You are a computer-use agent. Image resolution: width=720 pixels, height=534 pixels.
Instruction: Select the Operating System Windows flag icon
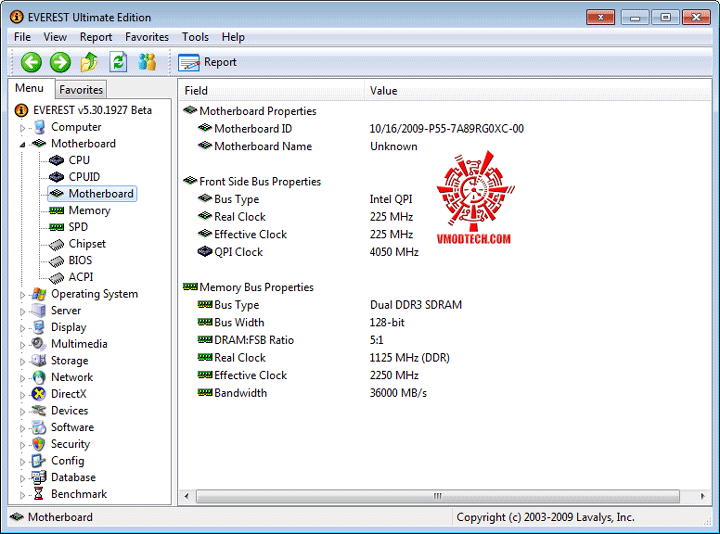click(39, 294)
